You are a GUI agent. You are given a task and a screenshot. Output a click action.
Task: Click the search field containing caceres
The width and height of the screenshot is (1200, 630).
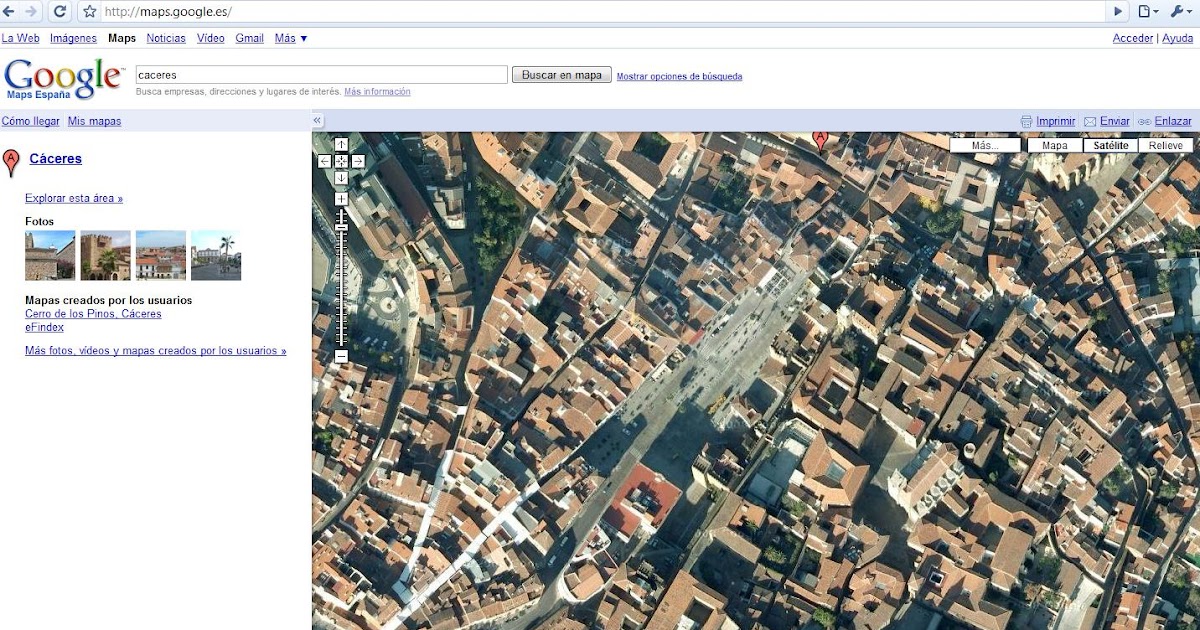322,75
